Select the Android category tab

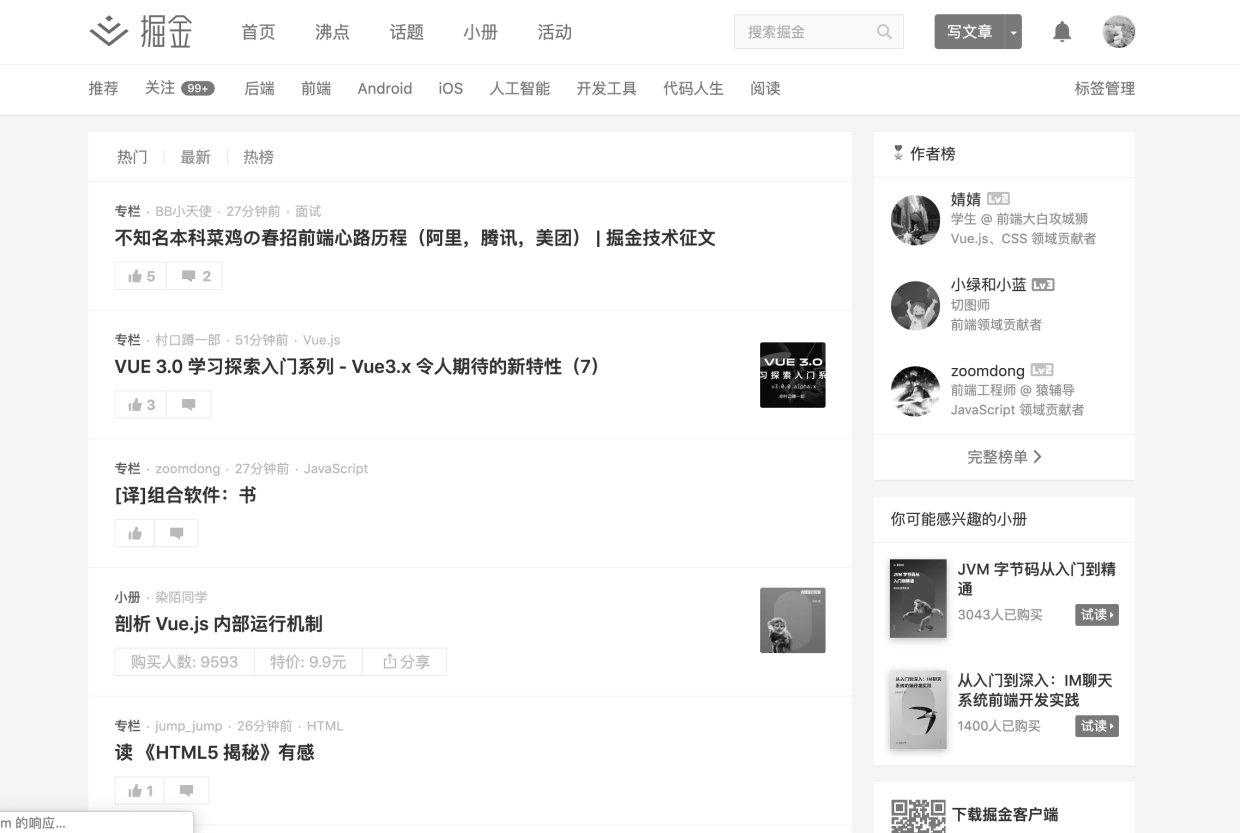[385, 88]
